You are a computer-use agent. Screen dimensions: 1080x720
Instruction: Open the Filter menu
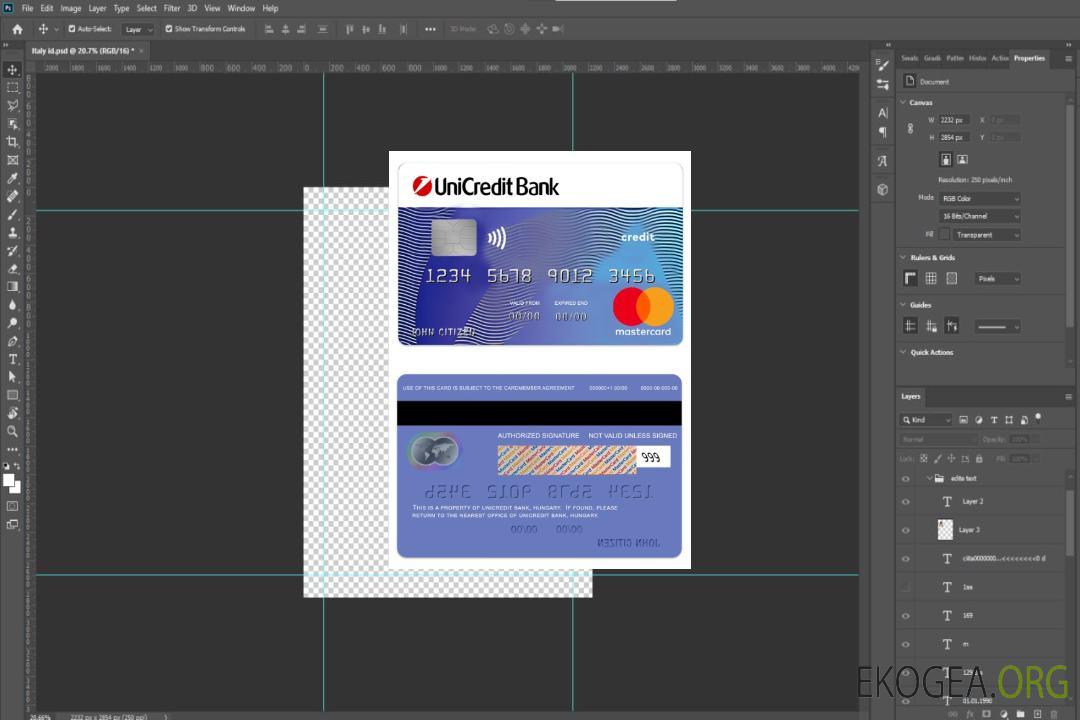(x=172, y=8)
